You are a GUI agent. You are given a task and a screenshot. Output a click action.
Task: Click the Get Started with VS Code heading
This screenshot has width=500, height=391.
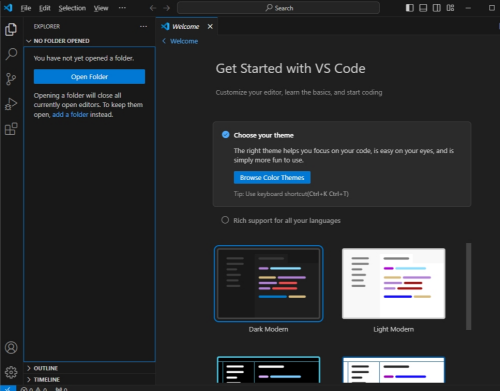coord(290,69)
